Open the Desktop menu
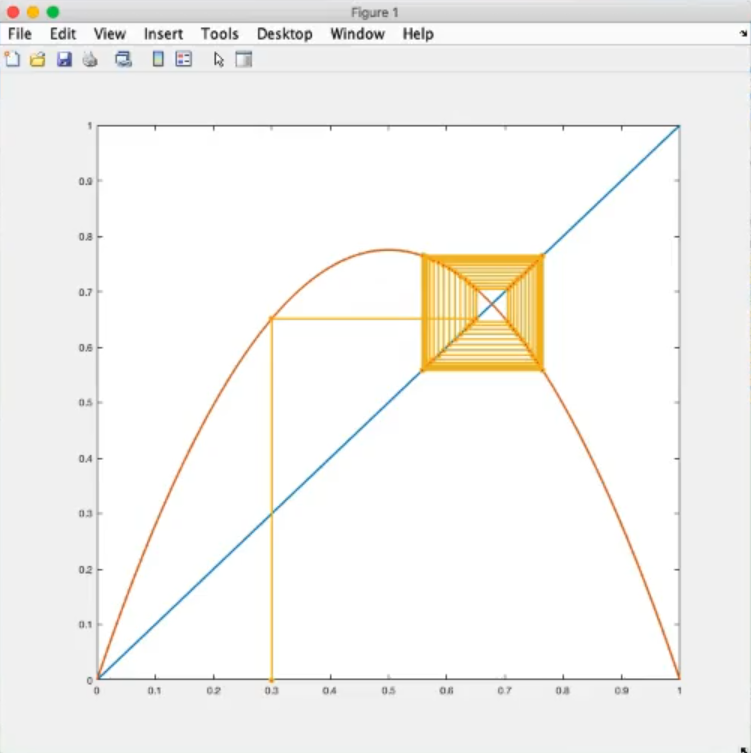751x753 pixels. [284, 34]
